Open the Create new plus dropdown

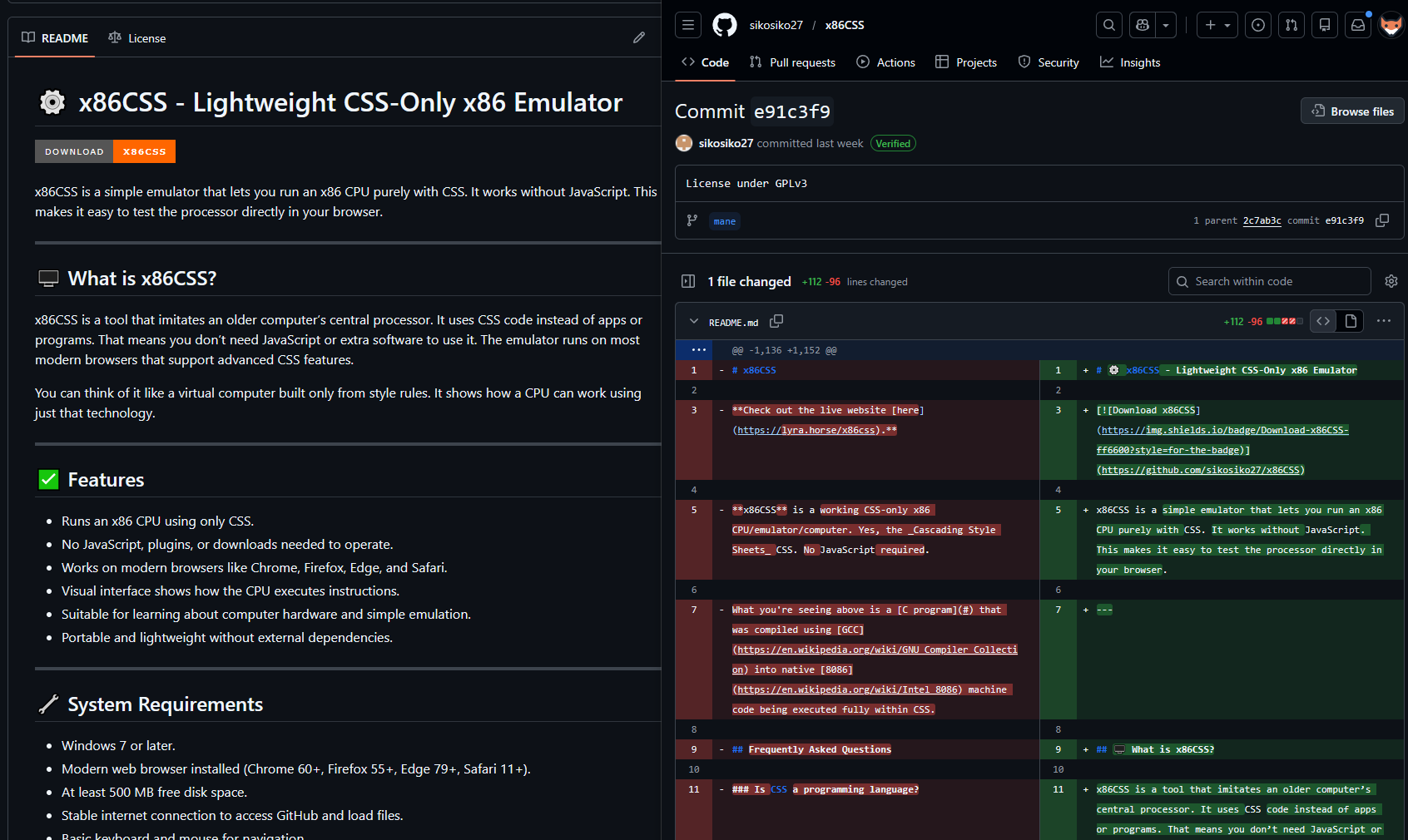point(1217,25)
